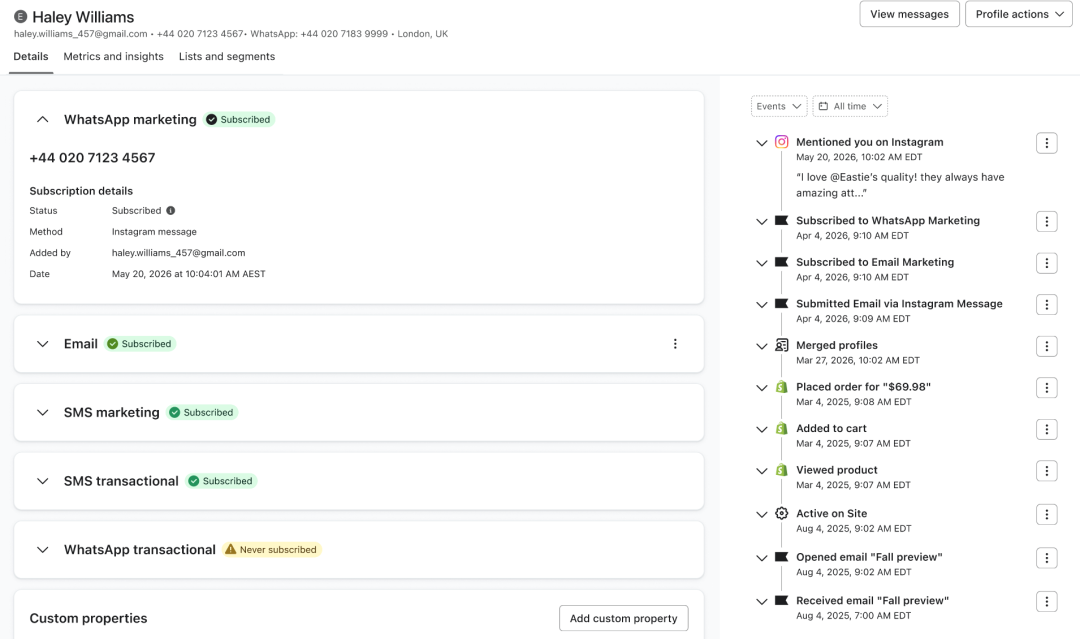Click flag icon for Received email Fall preview
The image size is (1080, 639).
[781, 600]
